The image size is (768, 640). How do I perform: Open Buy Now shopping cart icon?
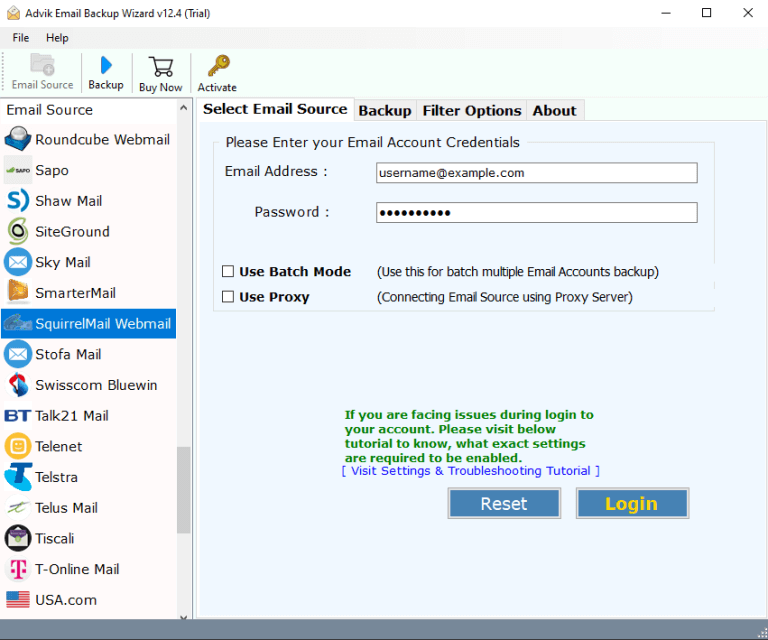click(160, 67)
